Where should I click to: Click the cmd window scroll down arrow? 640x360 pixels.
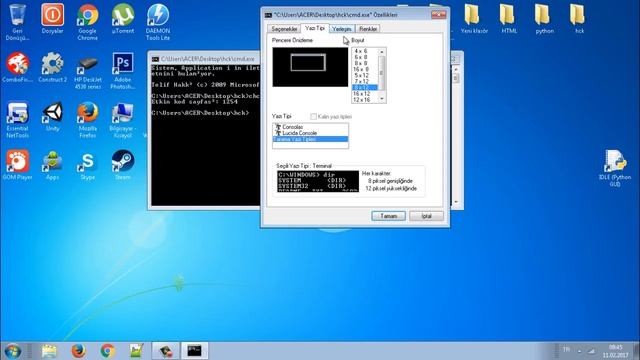click(456, 202)
